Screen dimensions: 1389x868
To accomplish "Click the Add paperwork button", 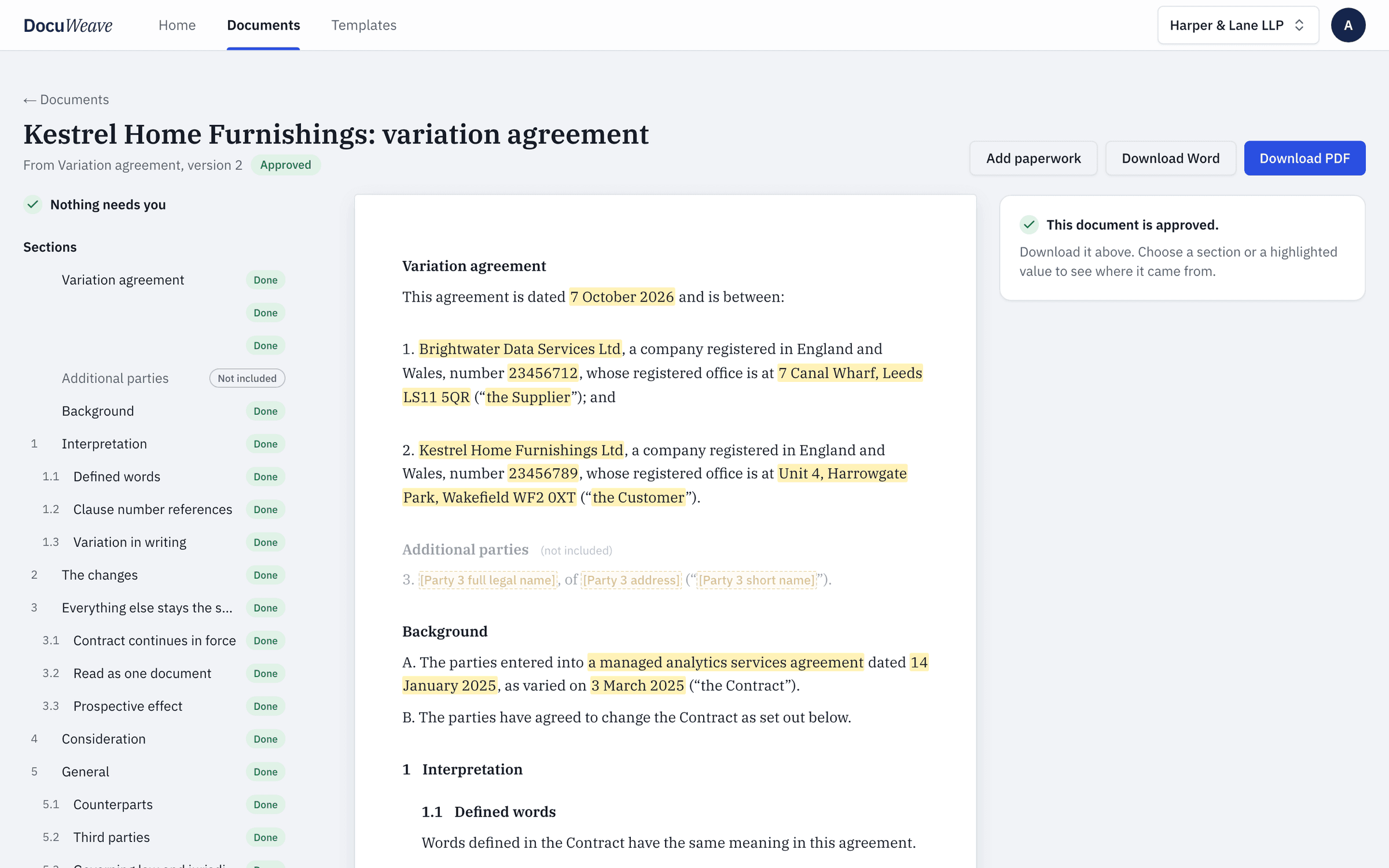I will pos(1033,158).
